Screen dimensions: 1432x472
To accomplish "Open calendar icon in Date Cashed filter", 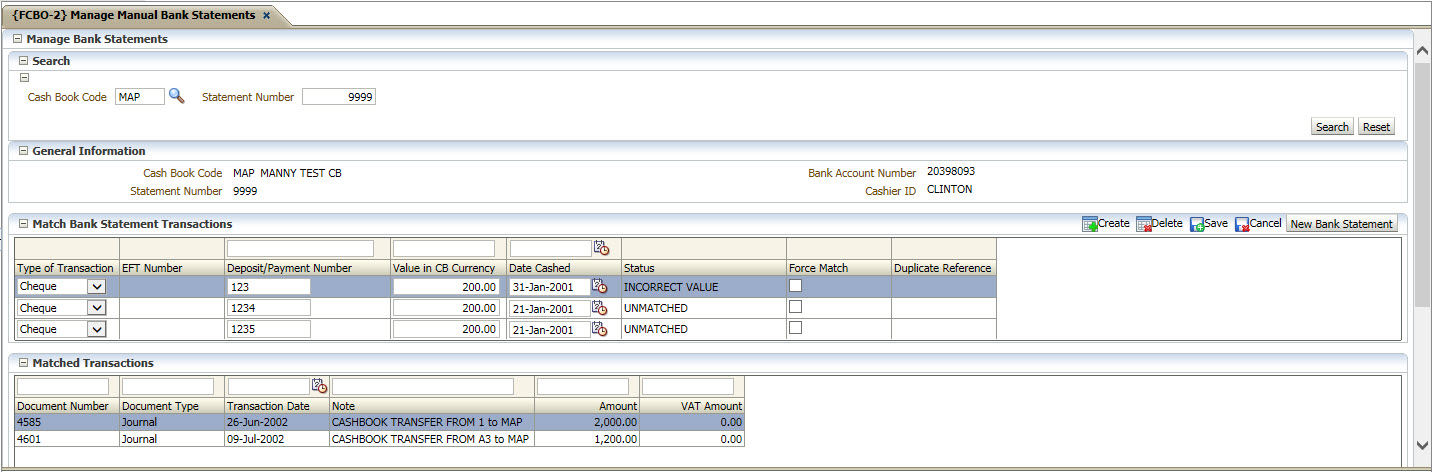I will click(600, 248).
